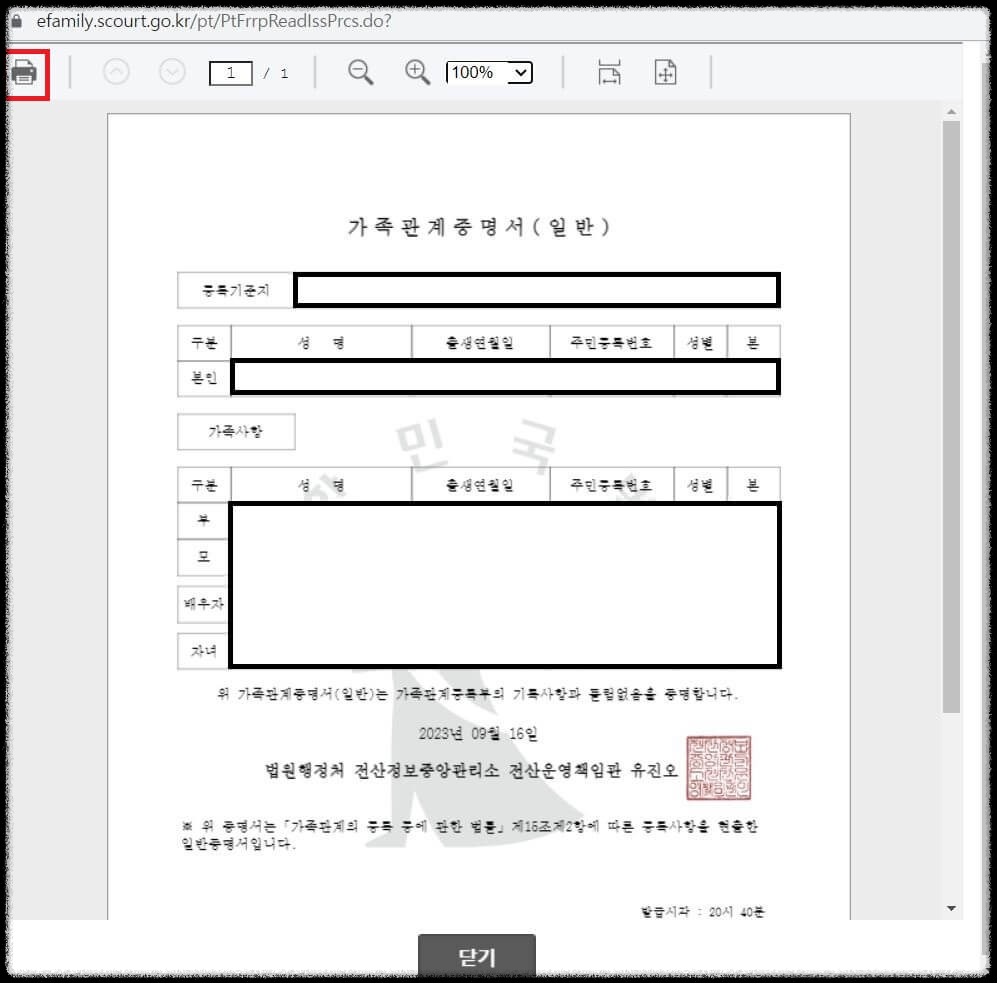Select the previous page arrow icon

(x=115, y=71)
